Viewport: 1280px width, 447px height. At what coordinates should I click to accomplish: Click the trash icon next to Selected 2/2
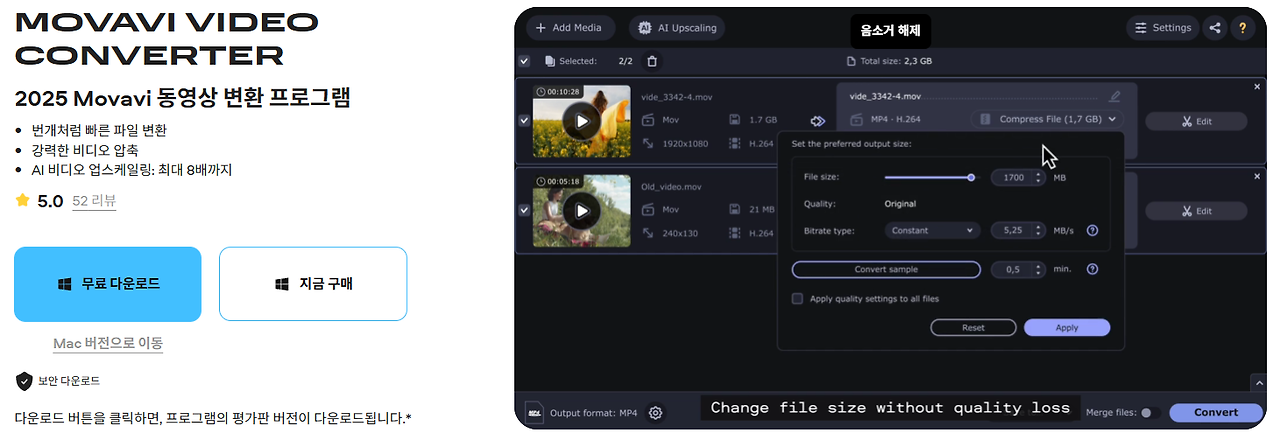652,61
